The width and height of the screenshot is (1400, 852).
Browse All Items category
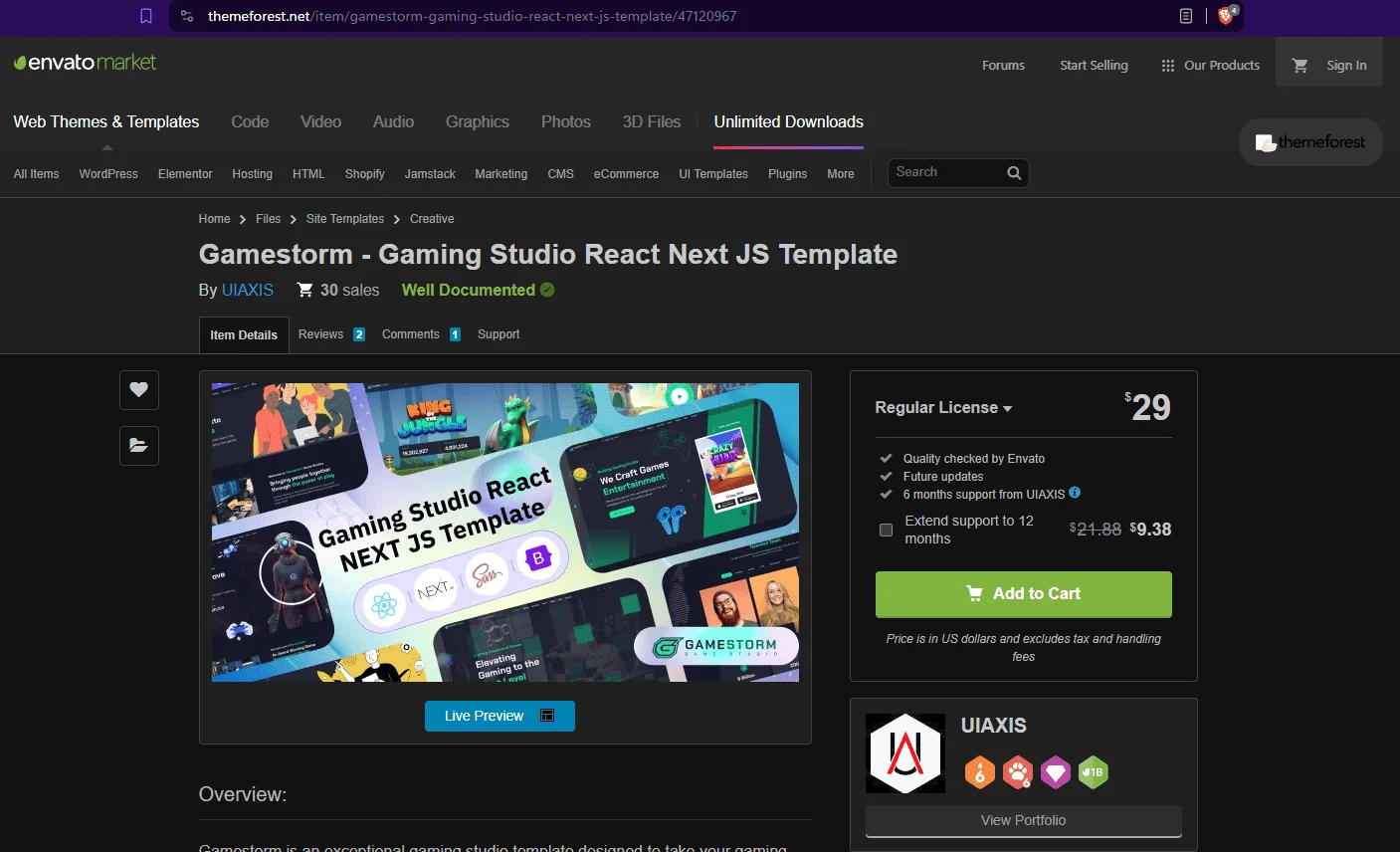36,173
